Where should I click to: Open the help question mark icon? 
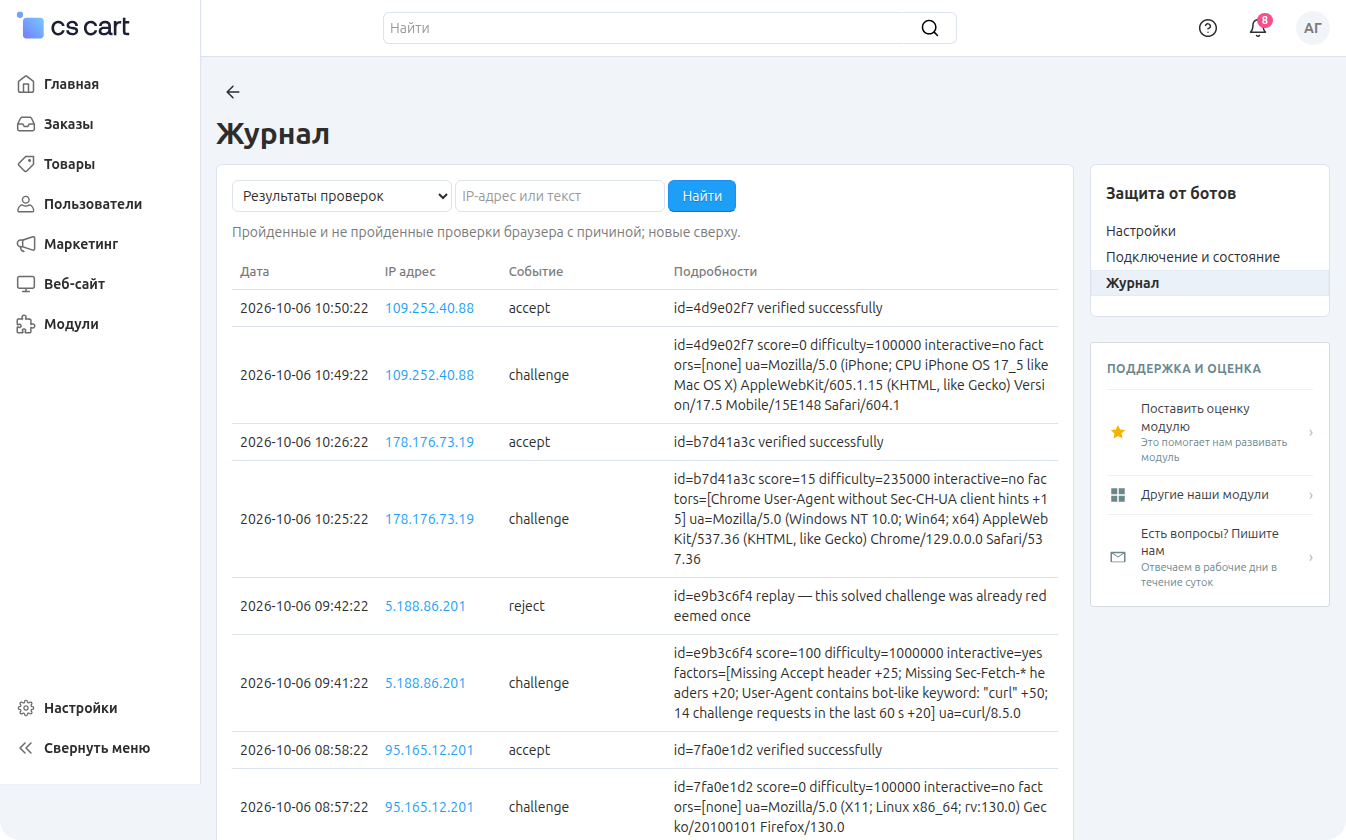coord(1208,28)
